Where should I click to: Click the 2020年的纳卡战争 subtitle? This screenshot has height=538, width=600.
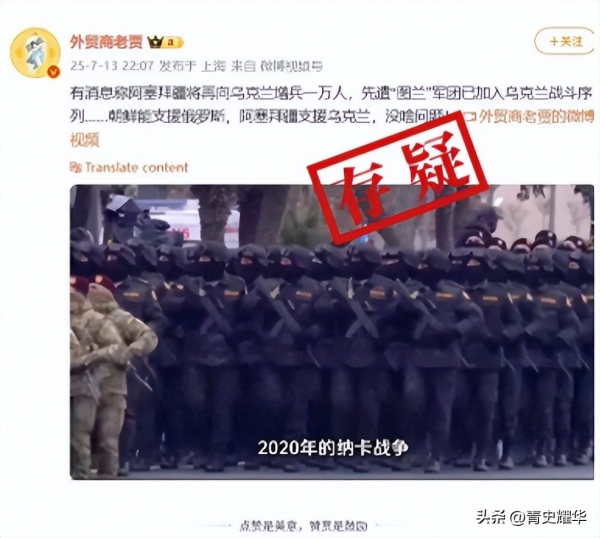point(333,447)
